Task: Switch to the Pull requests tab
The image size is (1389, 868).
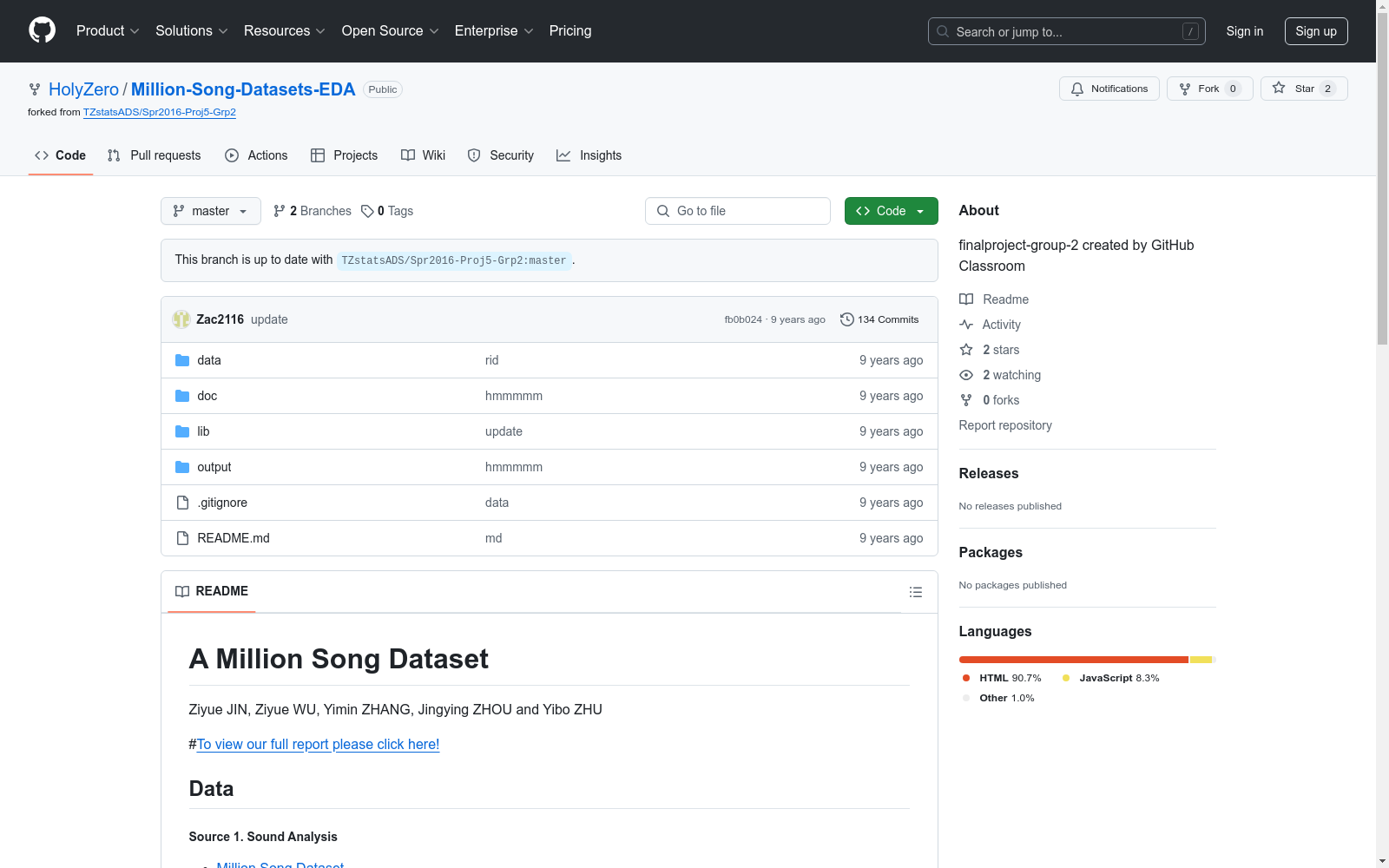Action: click(x=155, y=155)
